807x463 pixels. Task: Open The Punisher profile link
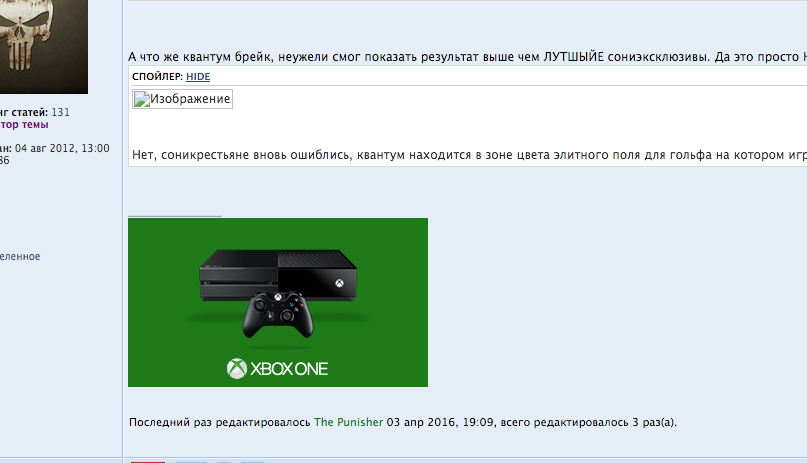pyautogui.click(x=348, y=422)
